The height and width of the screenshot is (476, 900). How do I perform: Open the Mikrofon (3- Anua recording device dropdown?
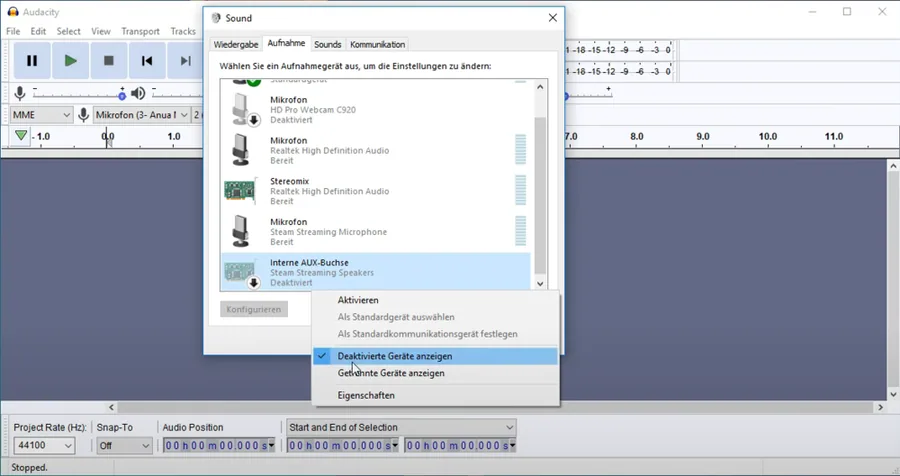coord(141,115)
